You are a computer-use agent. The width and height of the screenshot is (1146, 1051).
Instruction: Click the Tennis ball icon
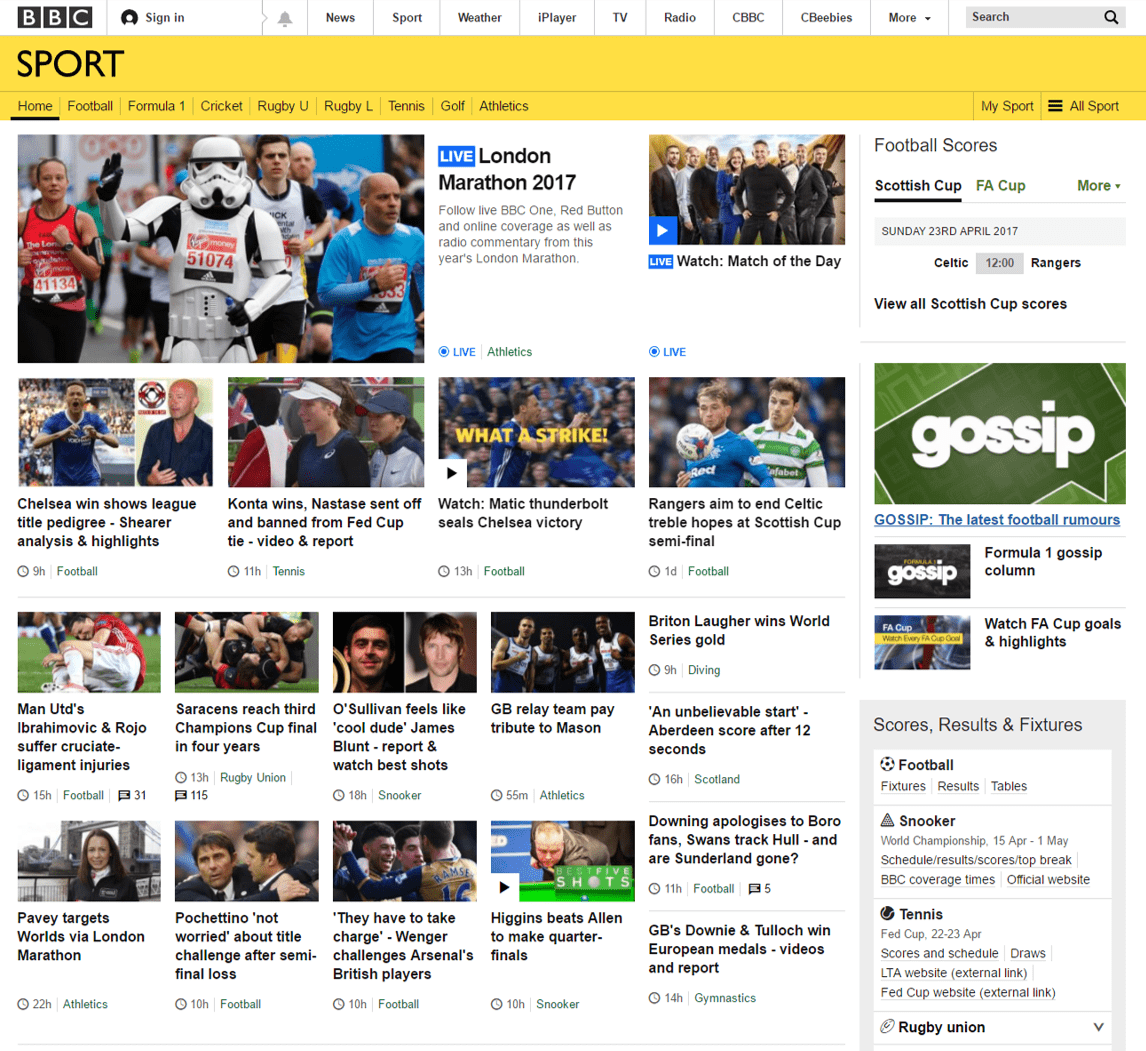pyautogui.click(x=887, y=914)
